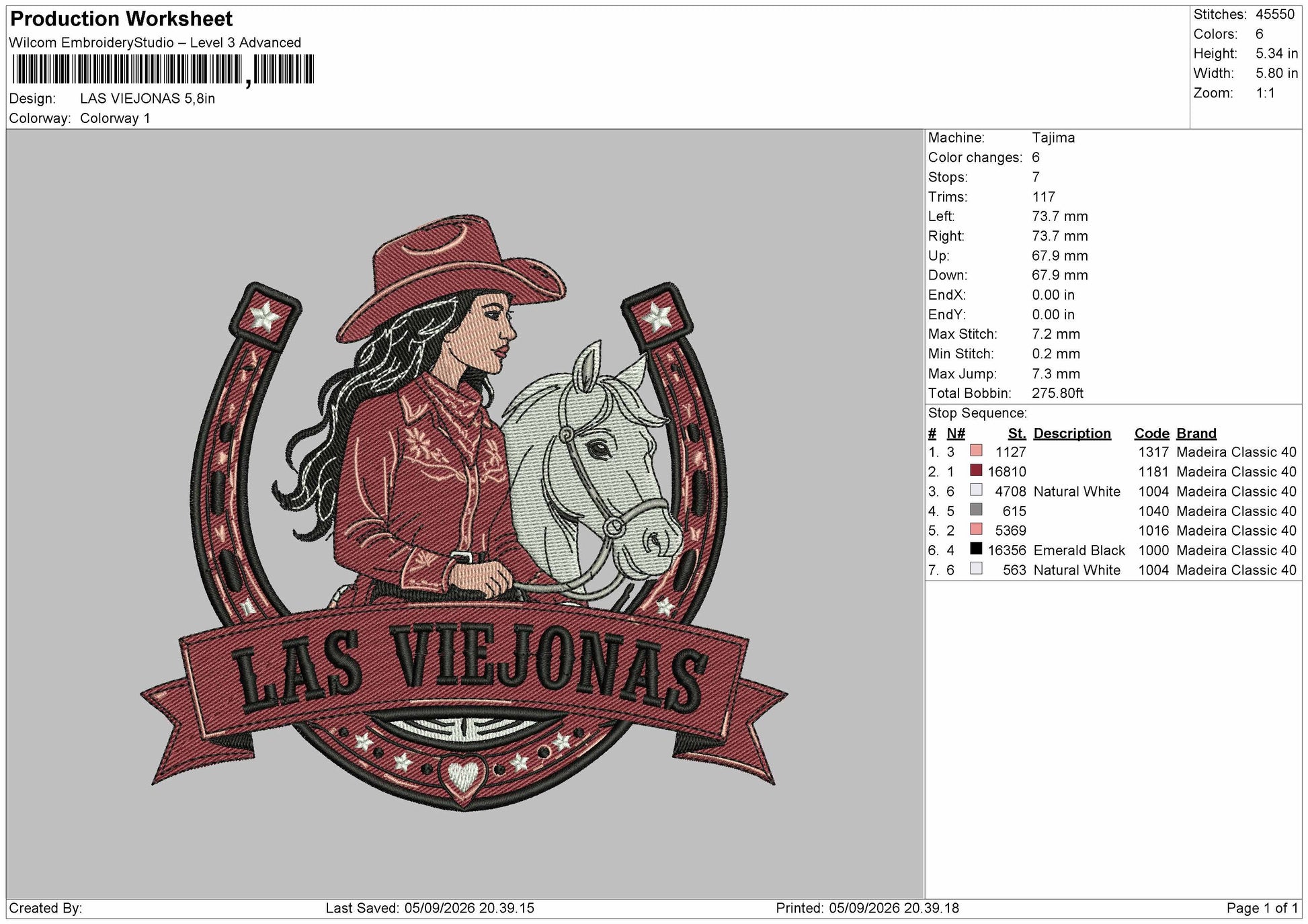This screenshot has width=1308, height=924.
Task: Select the Natural White swatch in row 3
Action: pyautogui.click(x=976, y=490)
